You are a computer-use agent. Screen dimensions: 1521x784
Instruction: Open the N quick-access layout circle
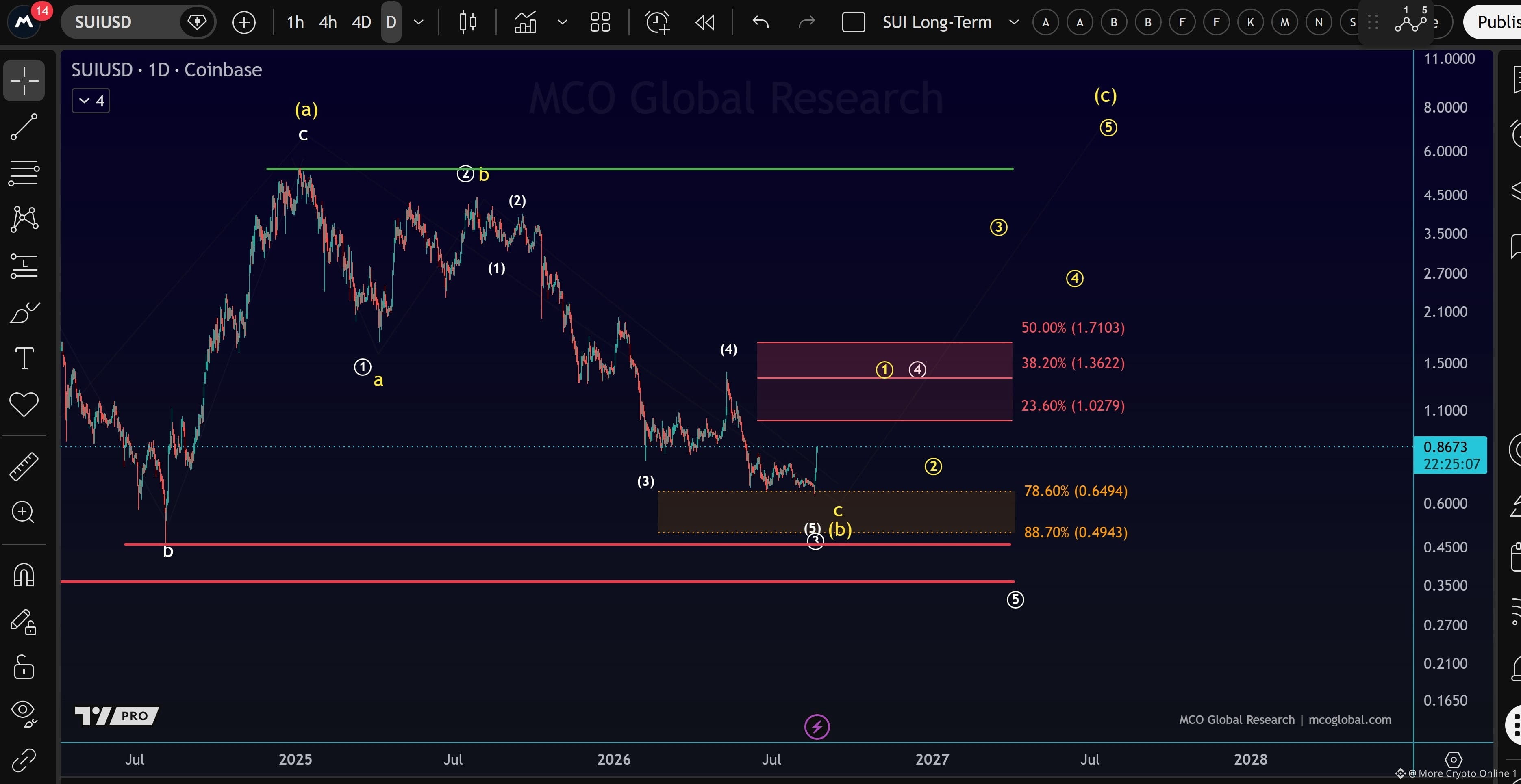(x=1319, y=22)
